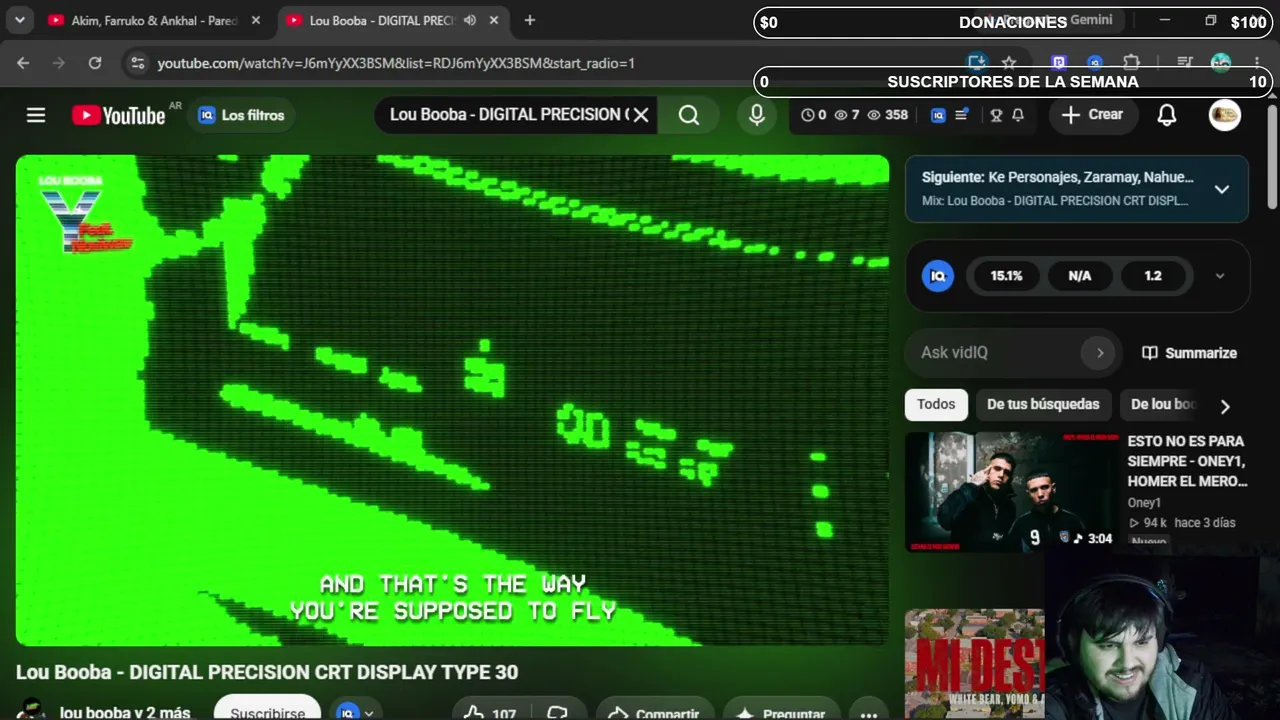Viewport: 1280px width, 720px height.
Task: Click the YouTube URL in the address bar
Action: pos(396,63)
